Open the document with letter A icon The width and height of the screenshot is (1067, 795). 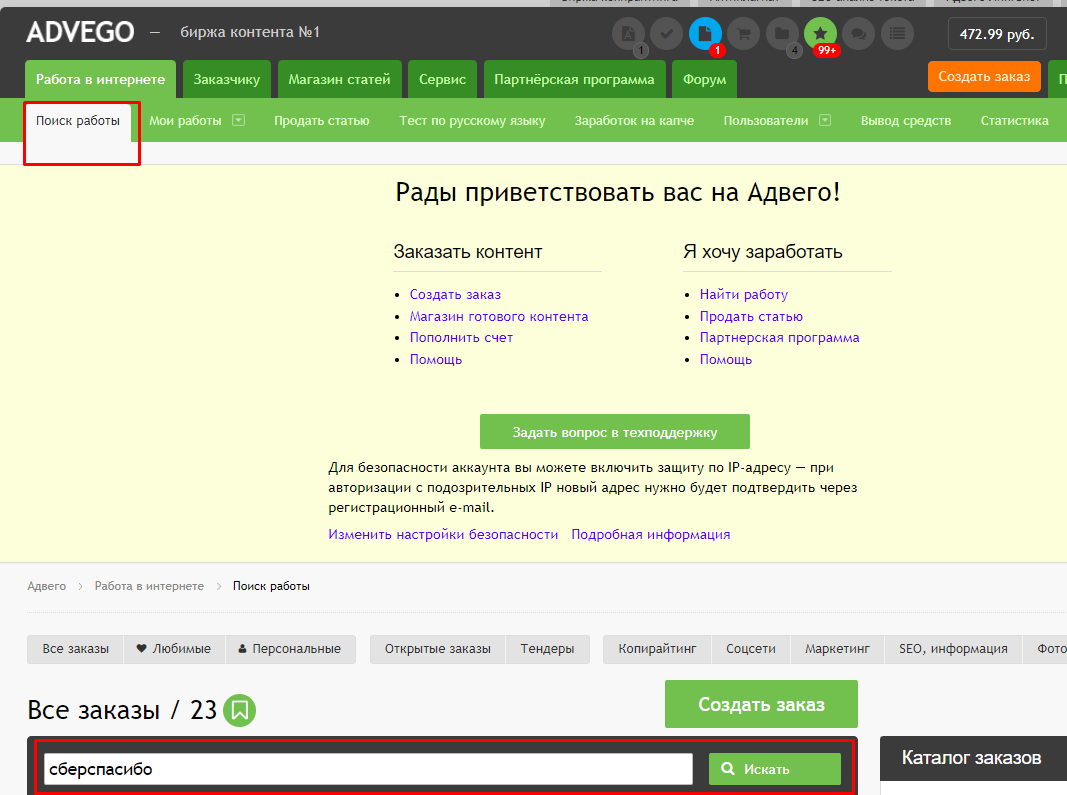628,33
